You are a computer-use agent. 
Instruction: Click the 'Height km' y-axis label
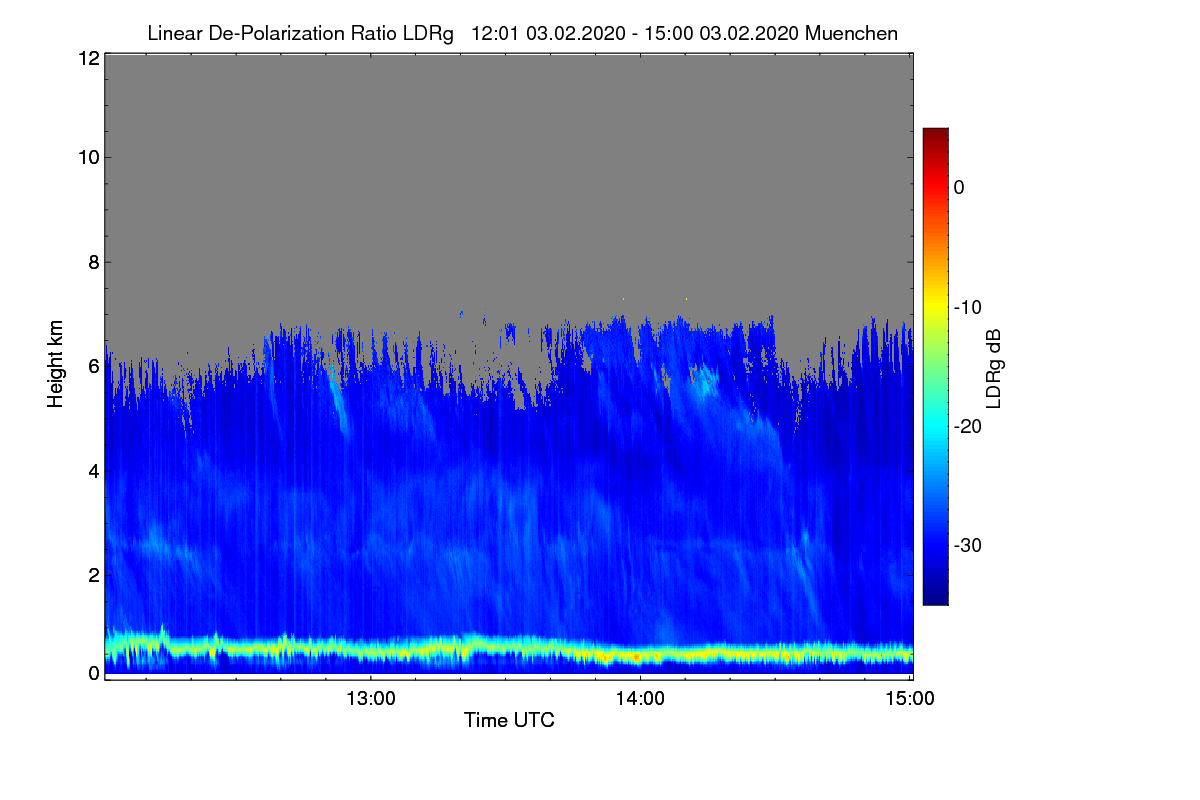click(56, 365)
